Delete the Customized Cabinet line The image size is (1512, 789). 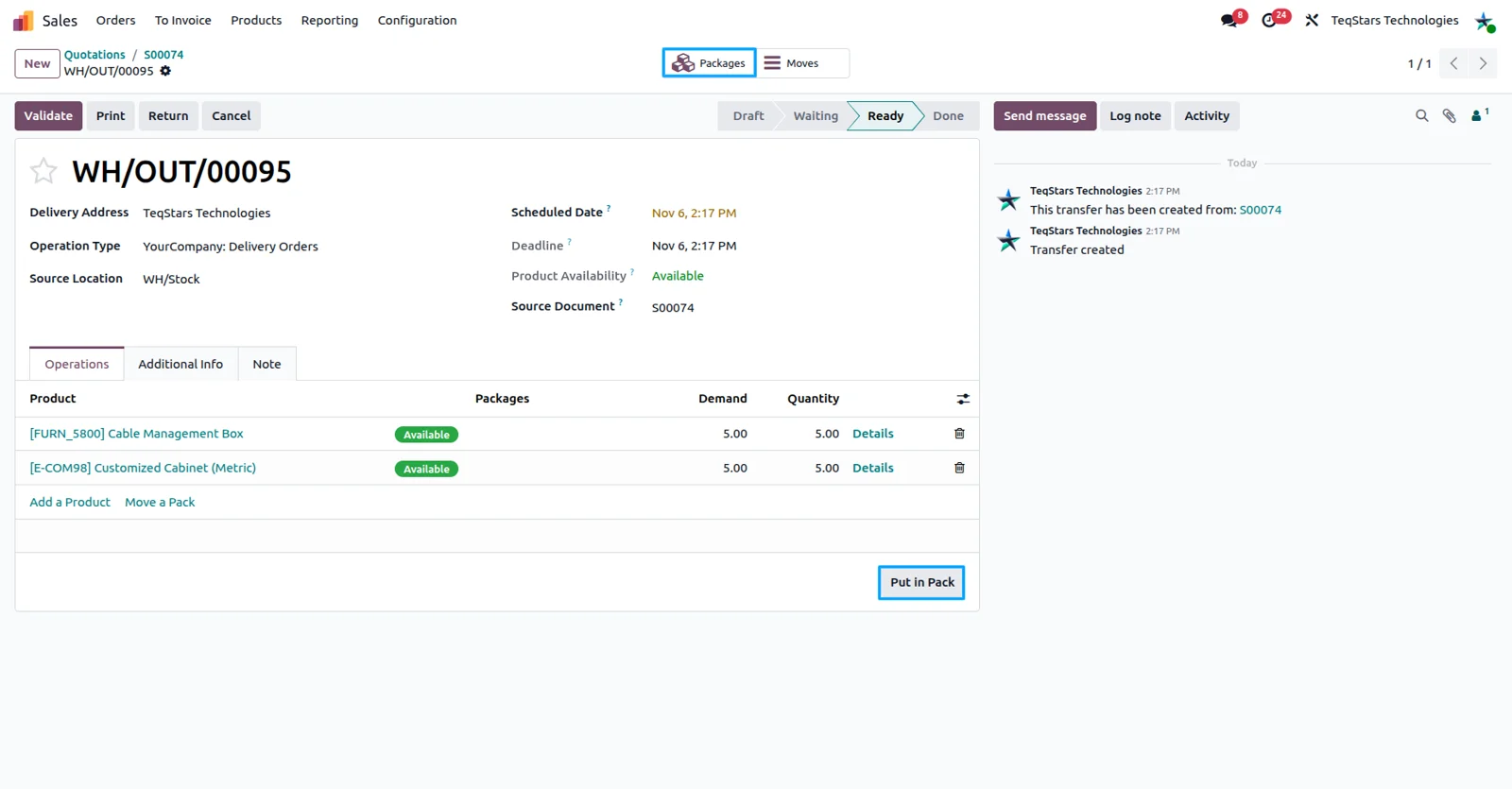pyautogui.click(x=959, y=468)
